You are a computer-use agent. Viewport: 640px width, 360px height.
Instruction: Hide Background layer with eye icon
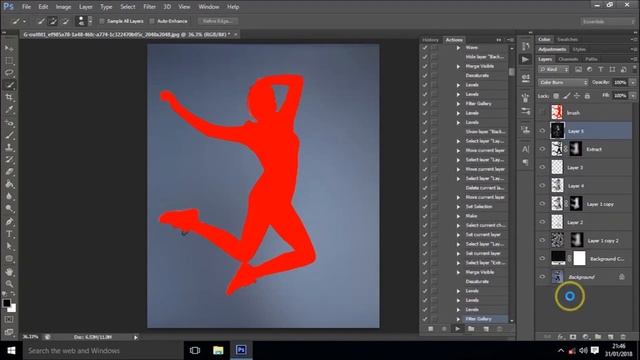click(x=542, y=277)
